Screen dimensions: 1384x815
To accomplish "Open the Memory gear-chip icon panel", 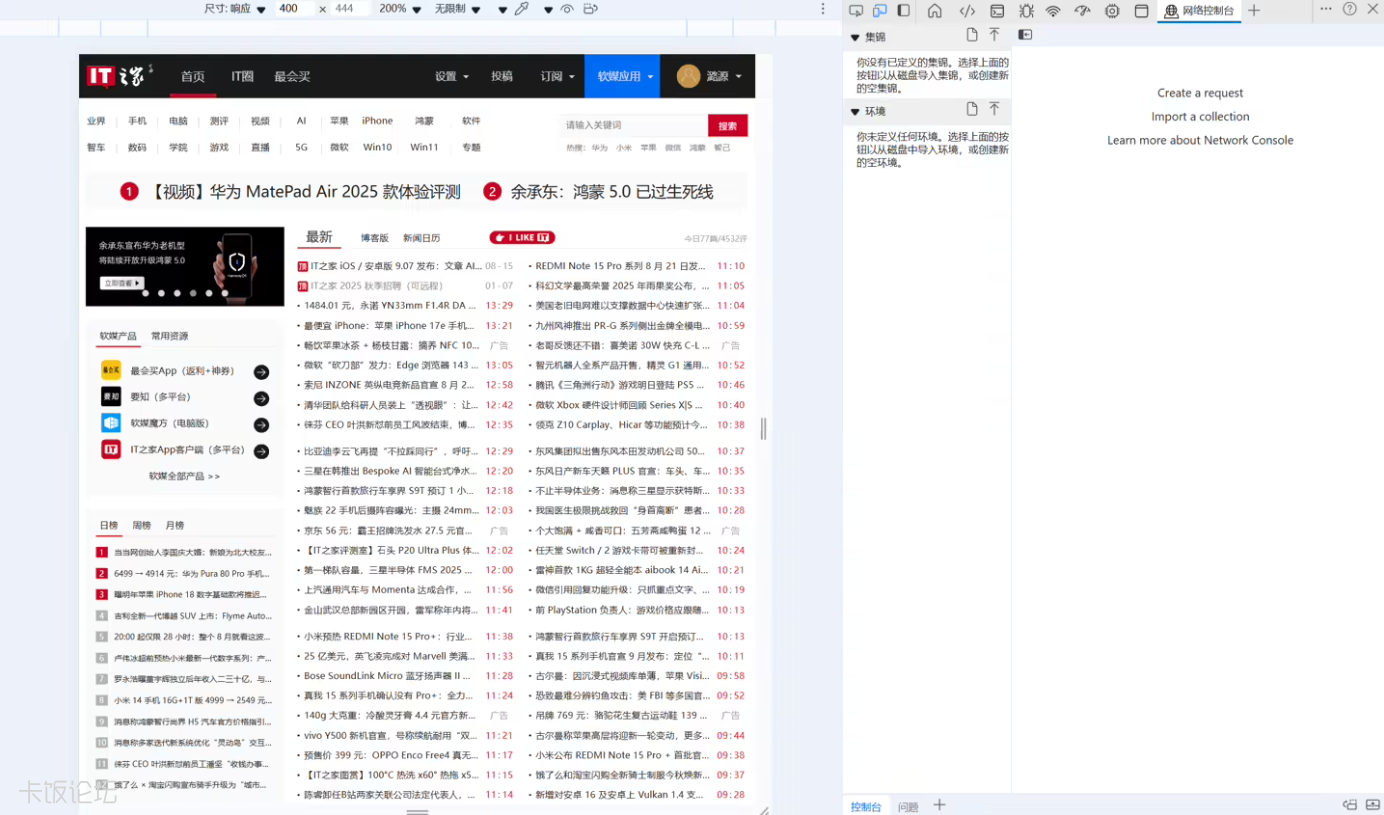I will [1112, 10].
